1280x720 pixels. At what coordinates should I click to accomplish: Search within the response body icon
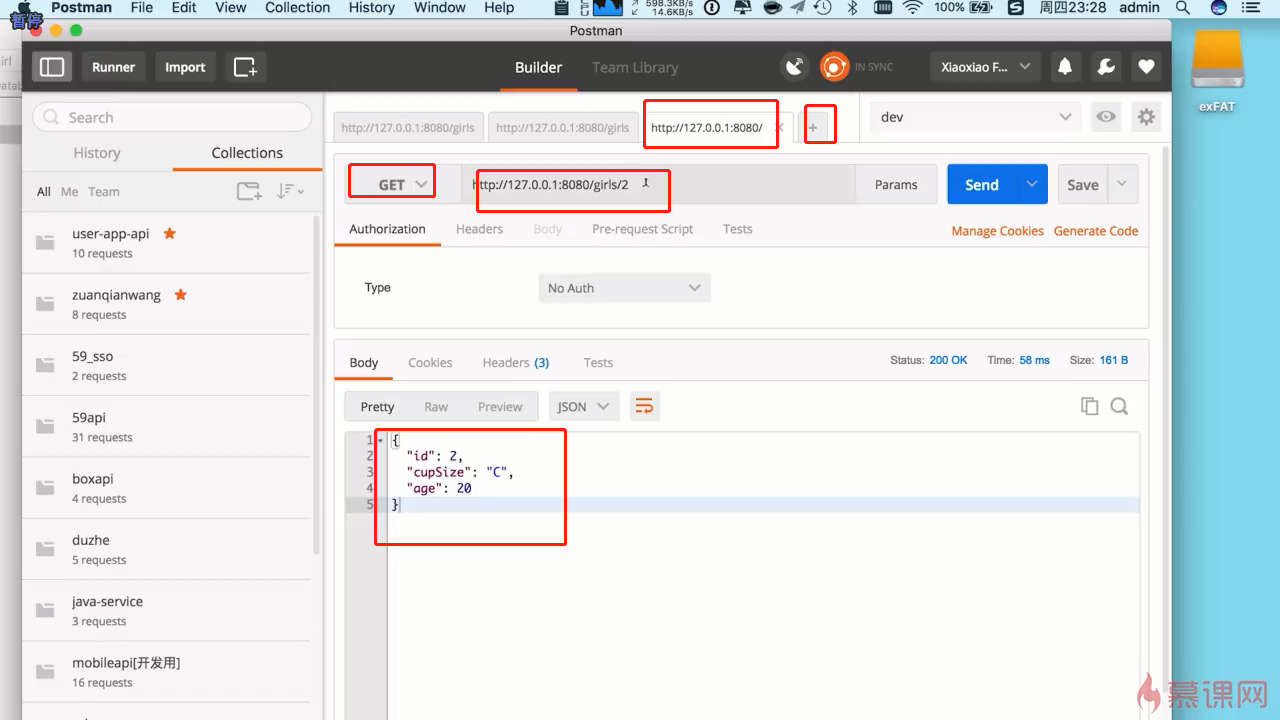[1119, 406]
